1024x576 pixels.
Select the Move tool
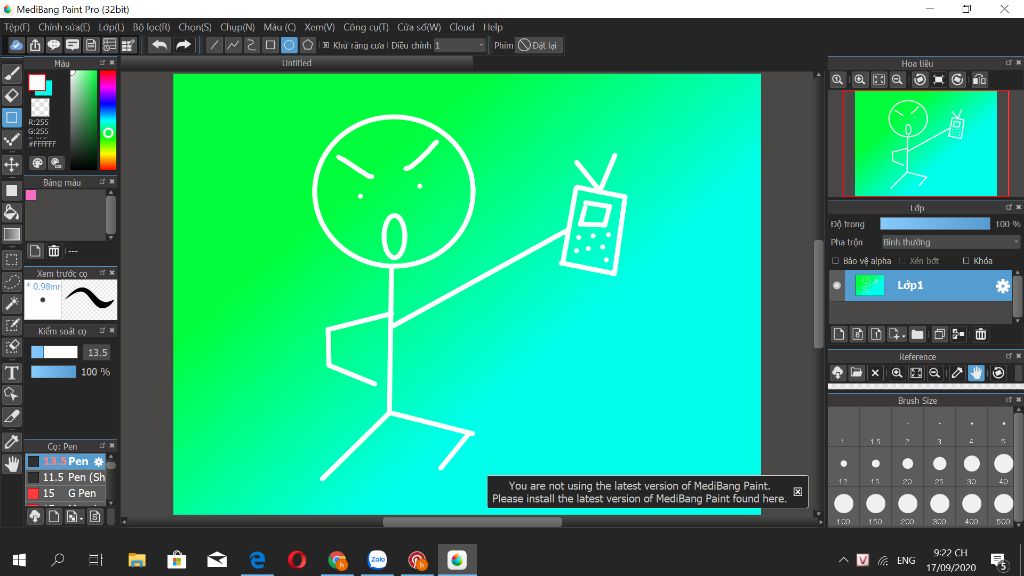pyautogui.click(x=12, y=164)
